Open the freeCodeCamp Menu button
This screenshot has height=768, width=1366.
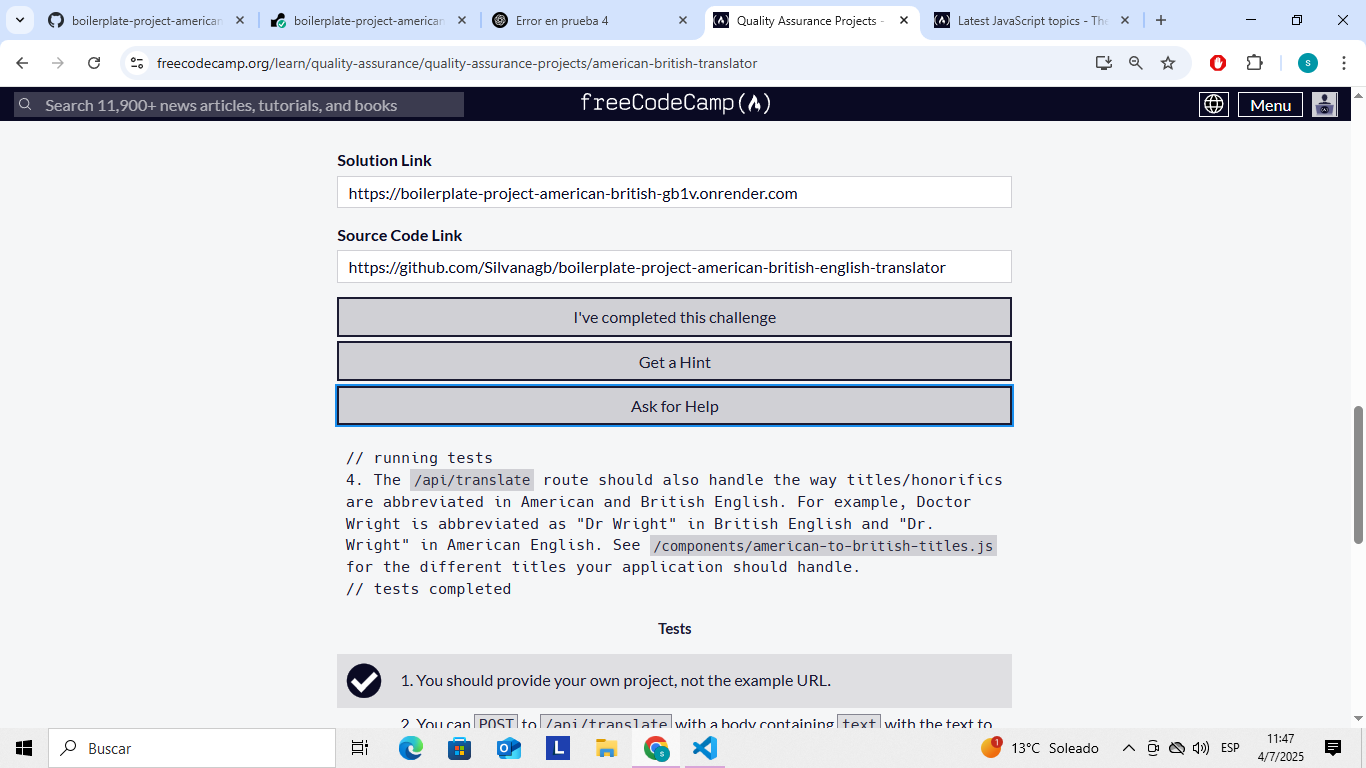pyautogui.click(x=1270, y=105)
